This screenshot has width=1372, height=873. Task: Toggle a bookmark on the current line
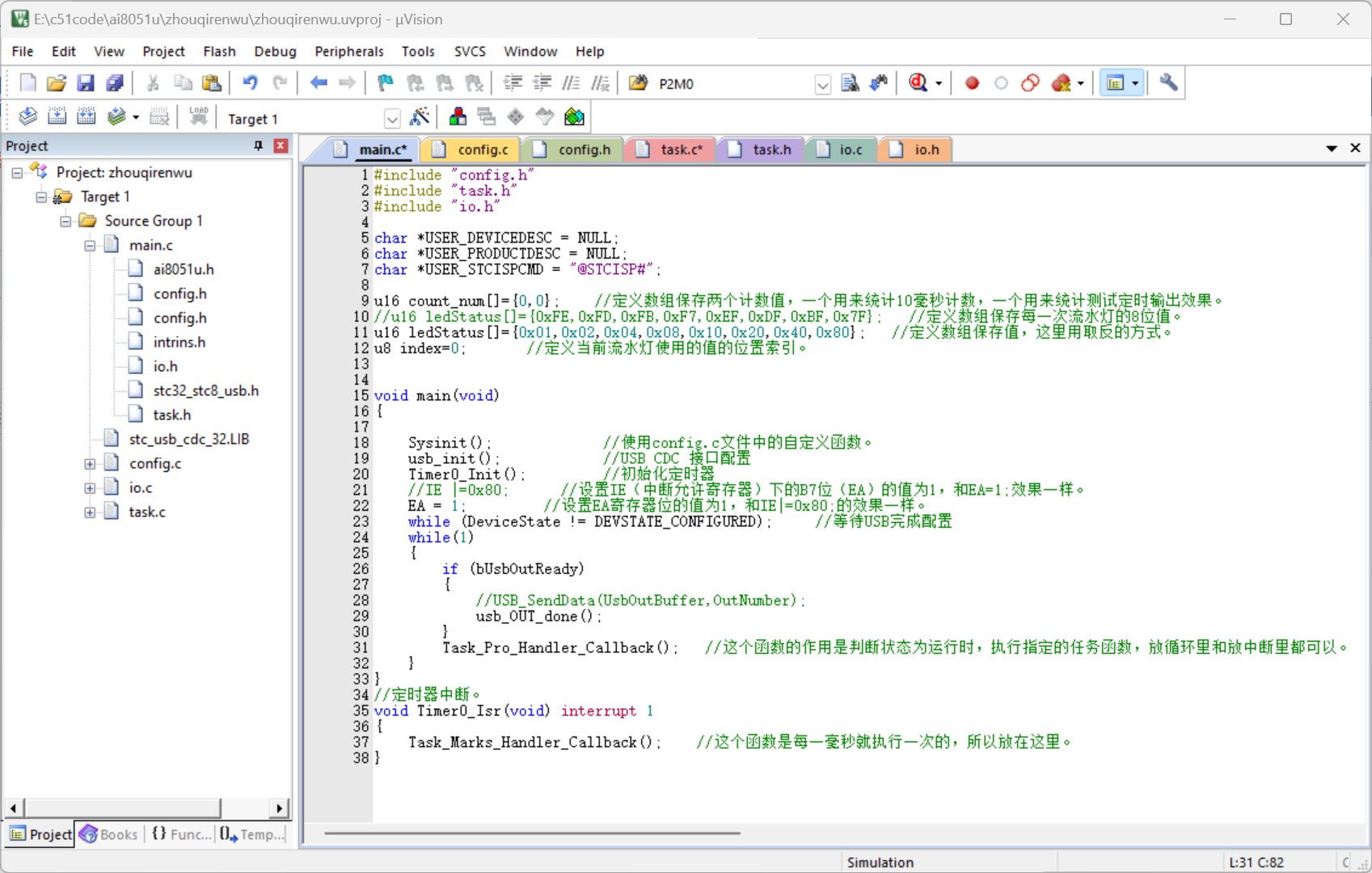(386, 83)
